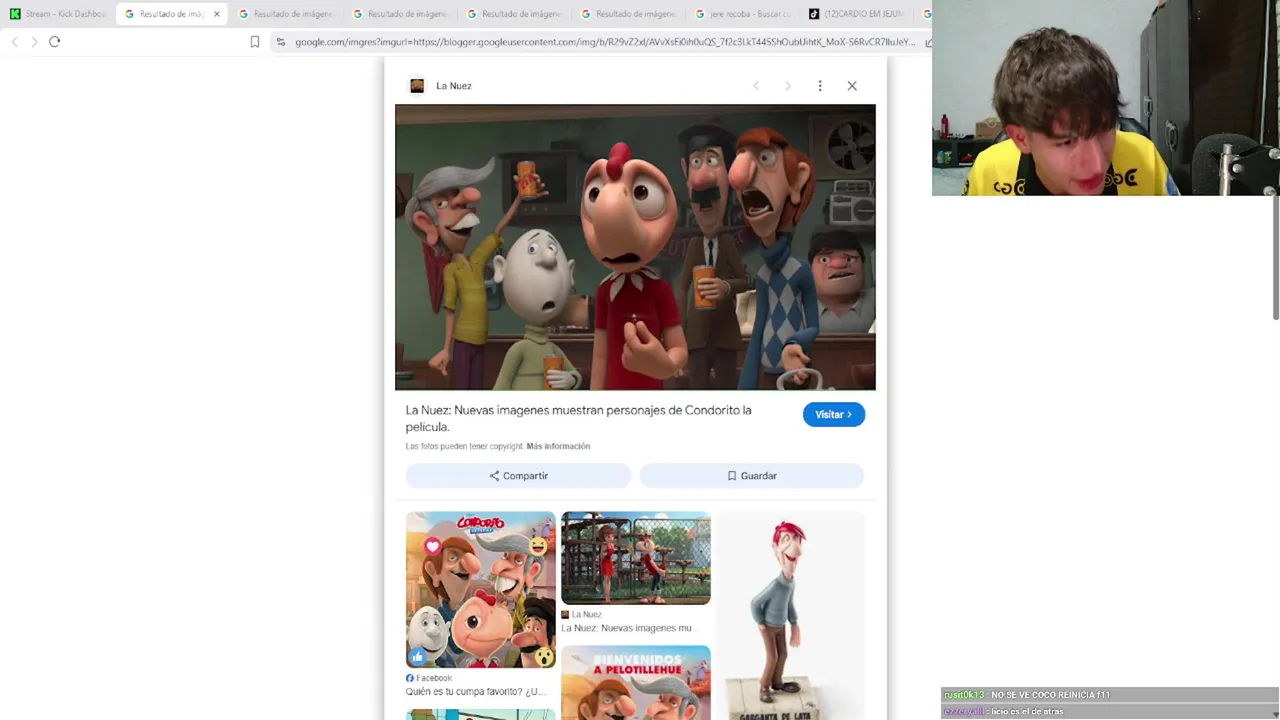This screenshot has height=720, width=1280.
Task: Click chat message NO SE VE COCO REINICIA
Action: tap(1050, 695)
